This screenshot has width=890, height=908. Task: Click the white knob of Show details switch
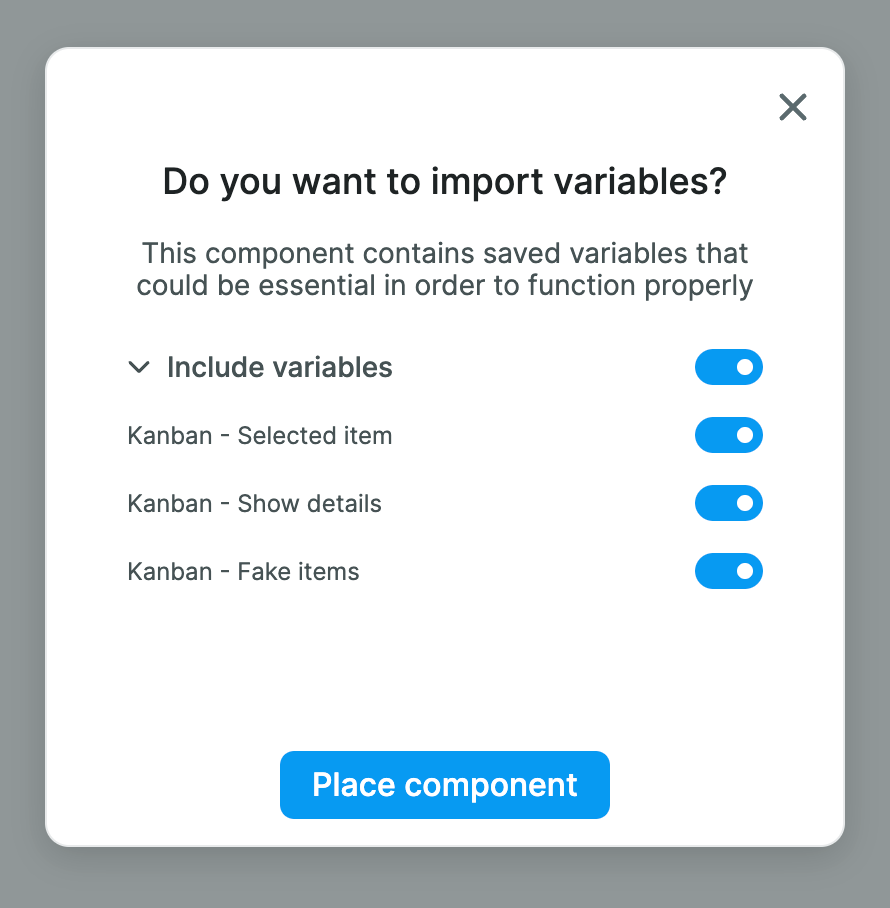(x=745, y=503)
